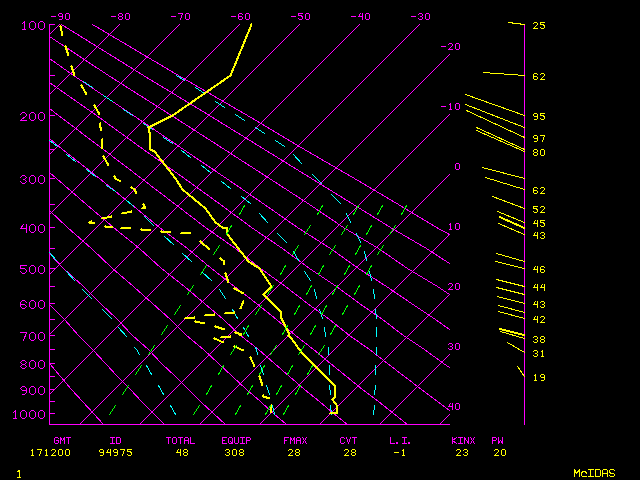Select the FMAX header label
The image size is (640, 480).
(x=295, y=440)
